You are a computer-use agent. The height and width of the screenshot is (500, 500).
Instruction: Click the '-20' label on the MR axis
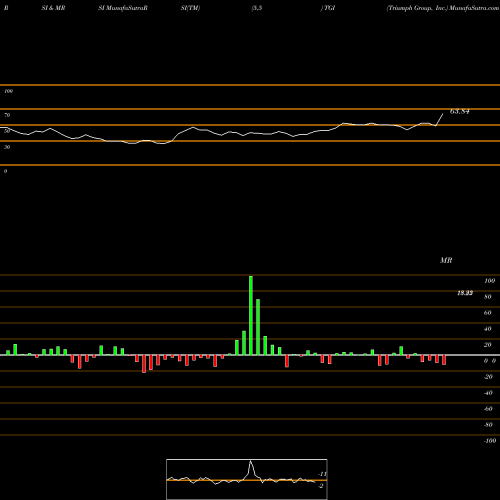click(x=488, y=377)
